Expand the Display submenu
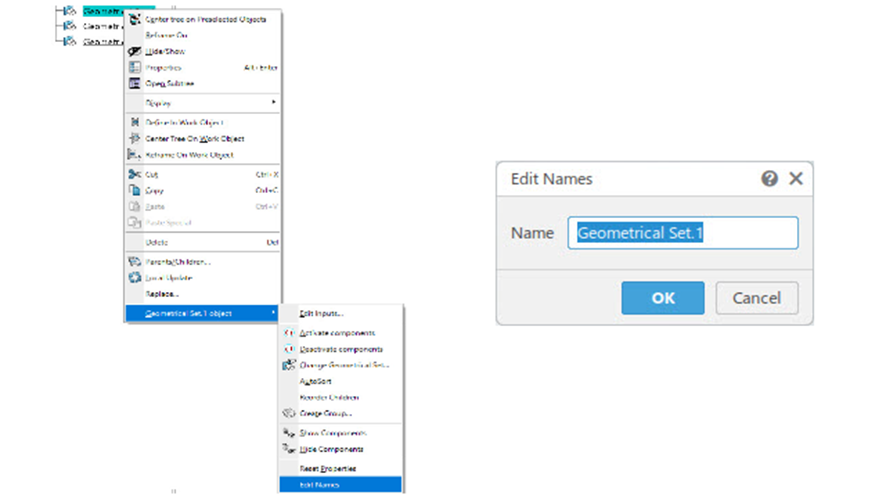Screen dimensions: 886x499 tap(200, 103)
